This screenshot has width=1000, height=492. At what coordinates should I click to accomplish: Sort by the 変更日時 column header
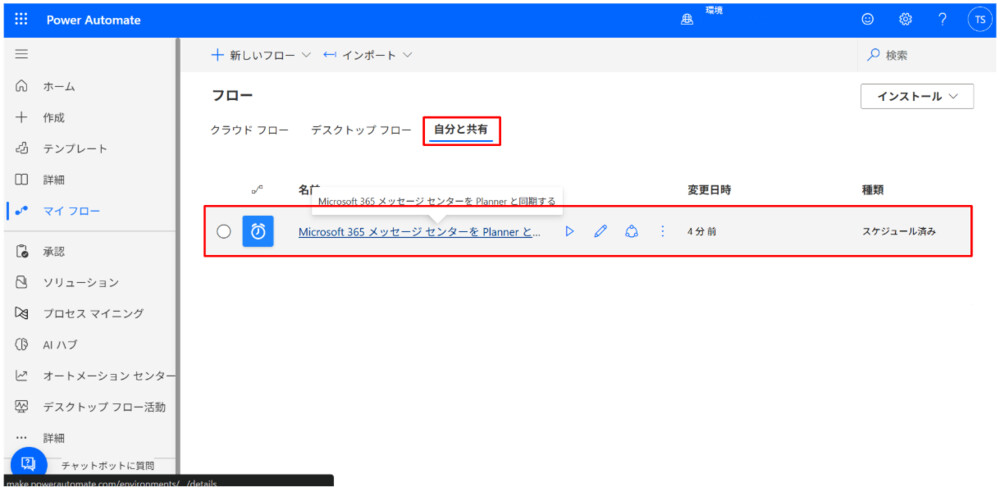709,190
